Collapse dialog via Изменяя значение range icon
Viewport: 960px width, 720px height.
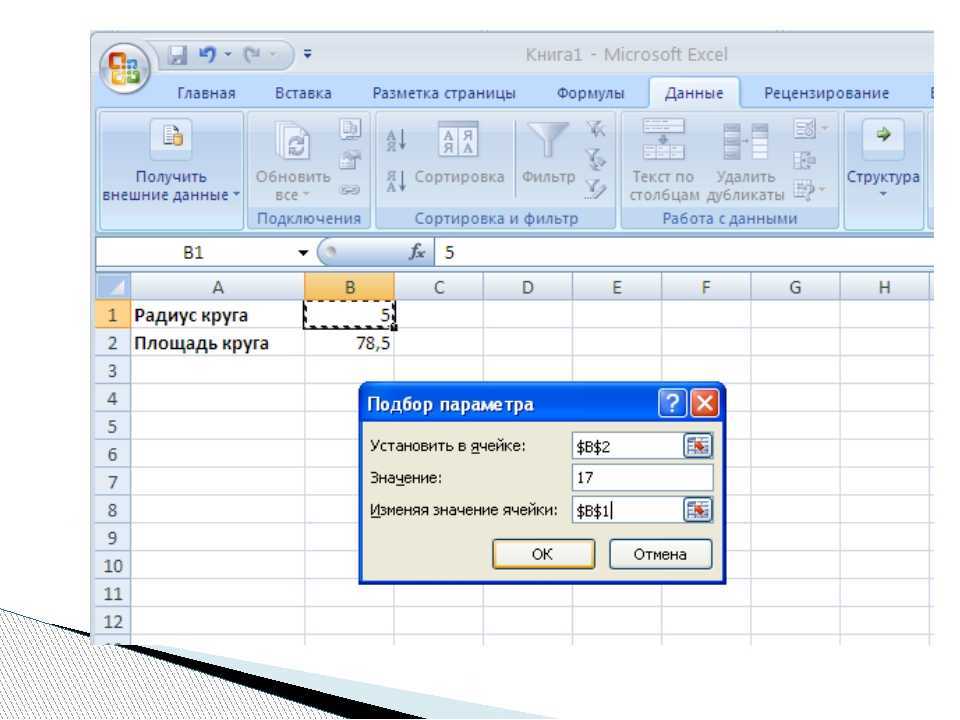pos(698,510)
